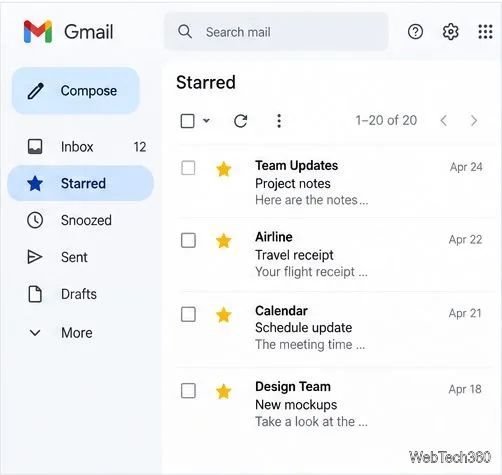This screenshot has height=475, width=502.
Task: Click 'Take a look at the ...' preview
Action: [x=311, y=422]
